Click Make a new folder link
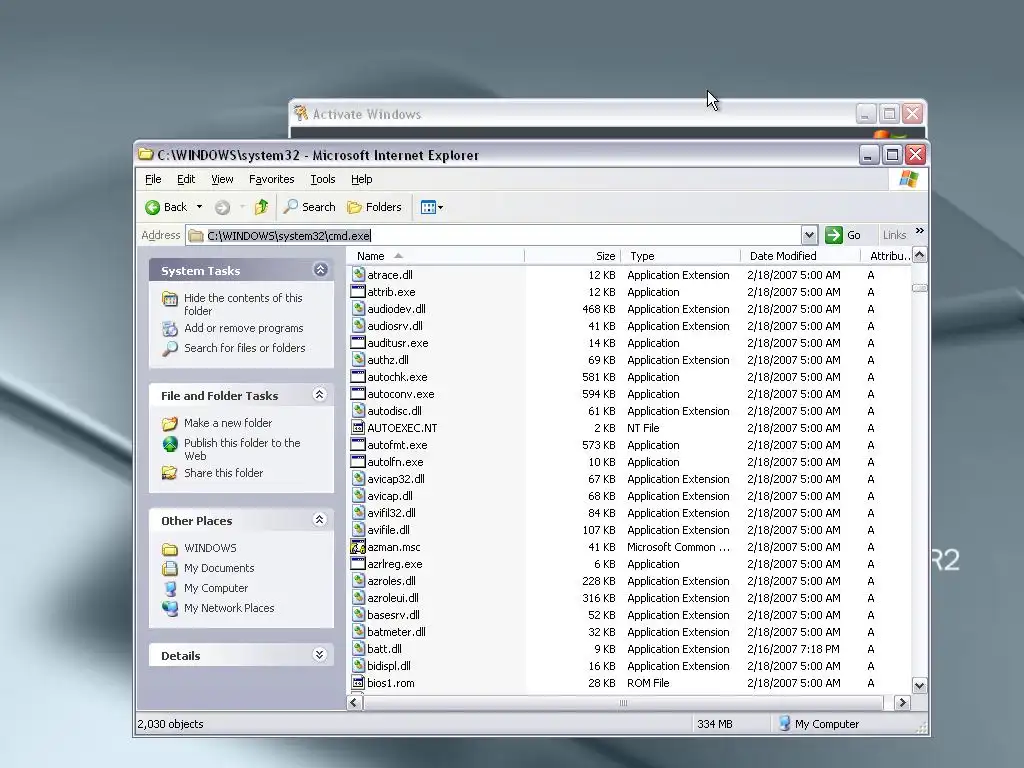Screen dimensions: 1024x768 coord(228,423)
